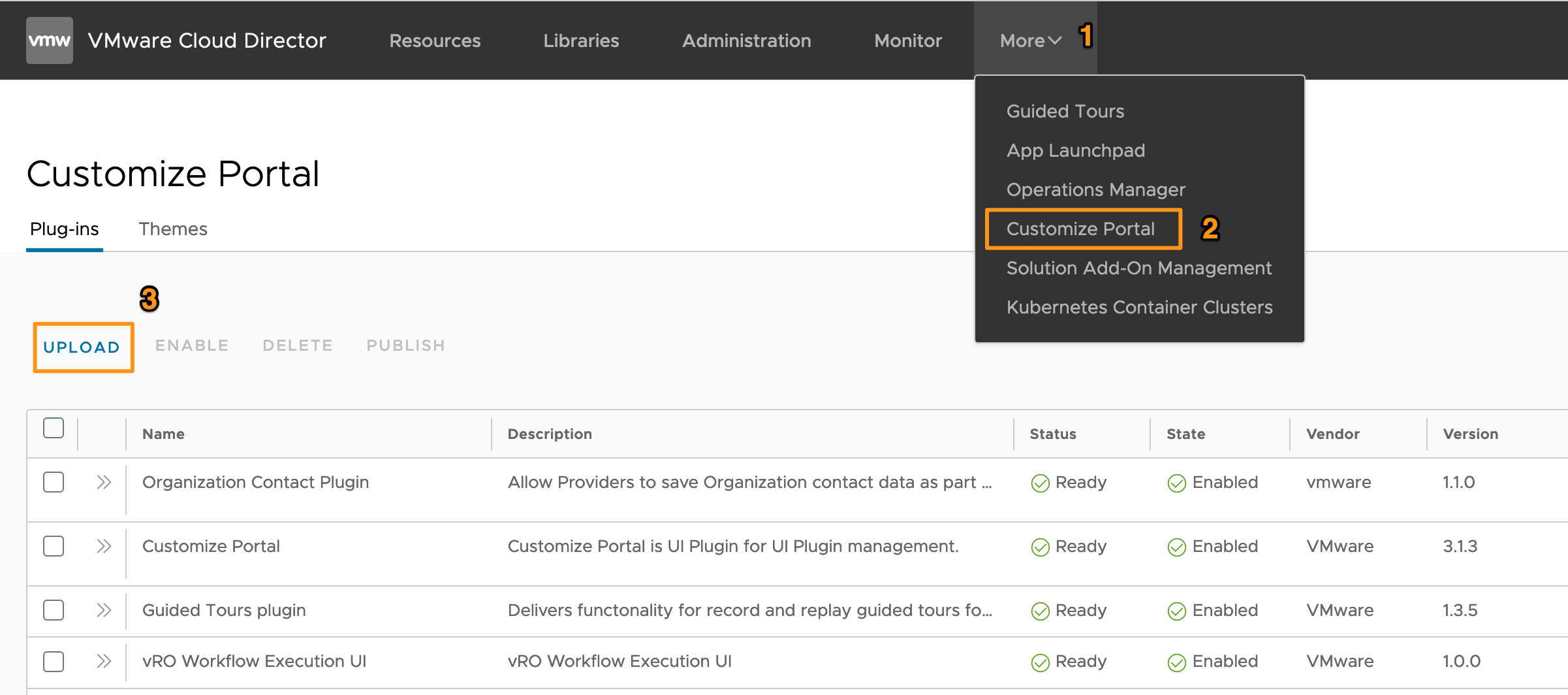Sort by the Description column header

click(x=550, y=434)
